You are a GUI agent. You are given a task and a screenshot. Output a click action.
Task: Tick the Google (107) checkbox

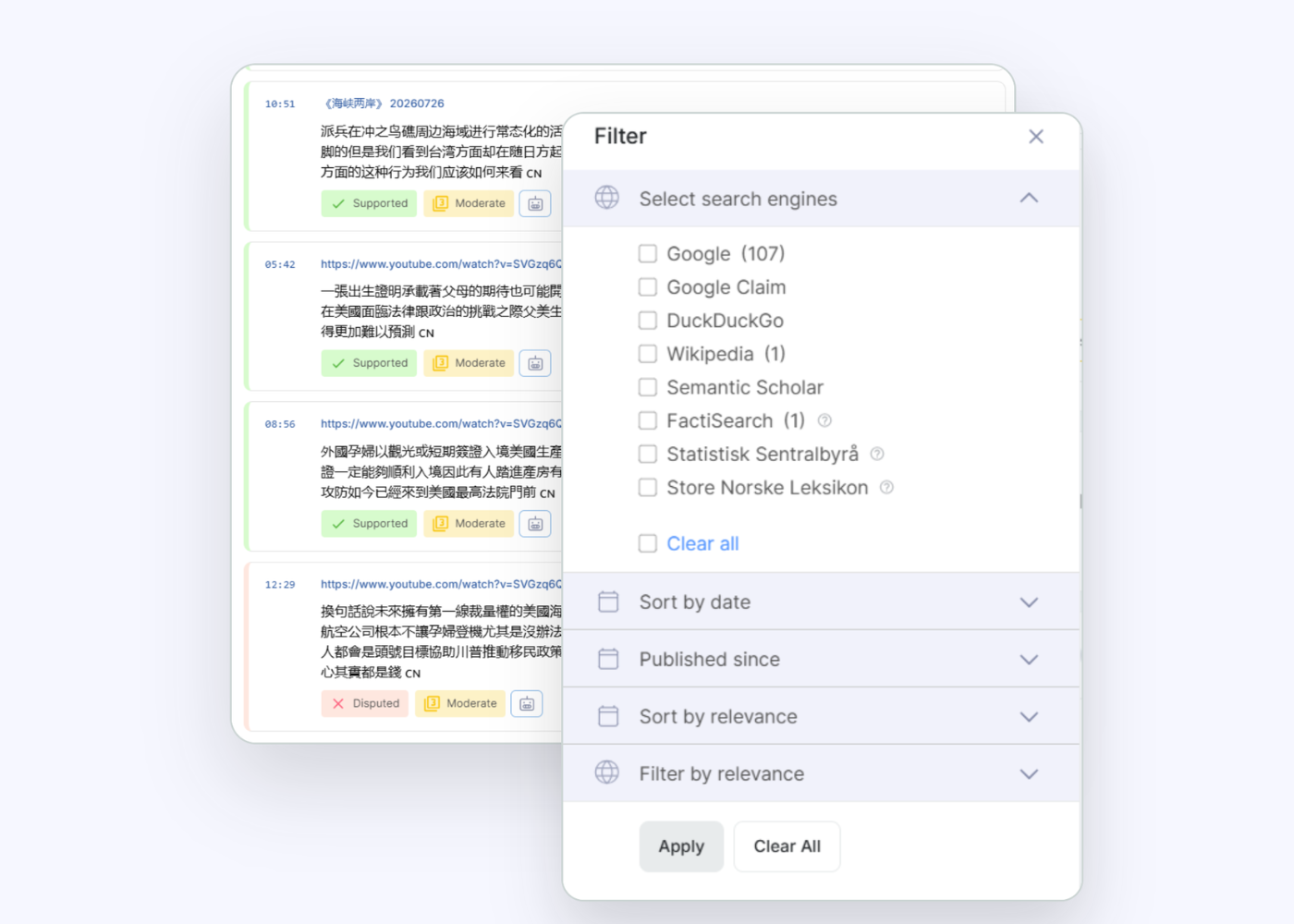(x=648, y=253)
